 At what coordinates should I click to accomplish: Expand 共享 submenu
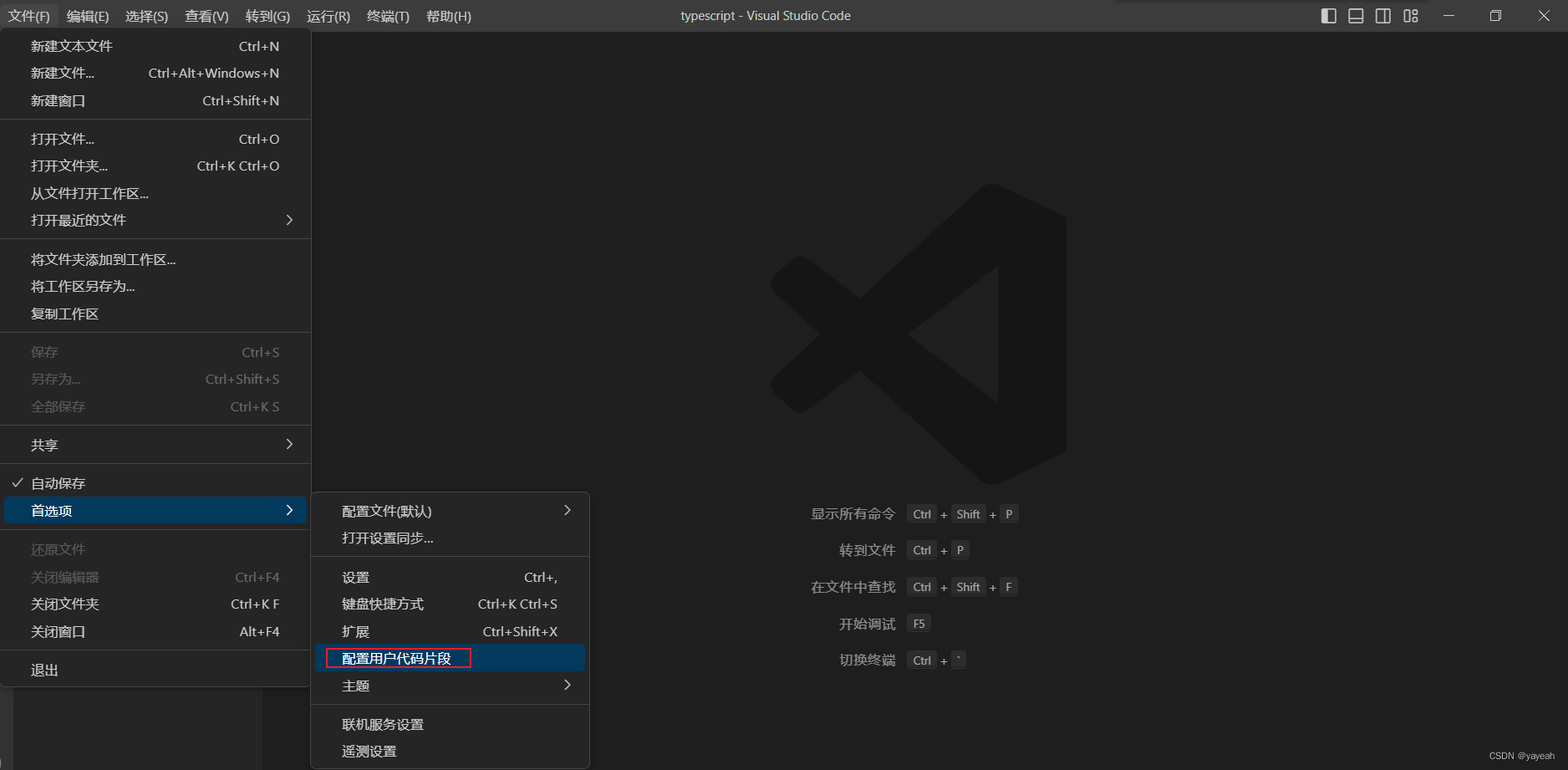tap(155, 445)
